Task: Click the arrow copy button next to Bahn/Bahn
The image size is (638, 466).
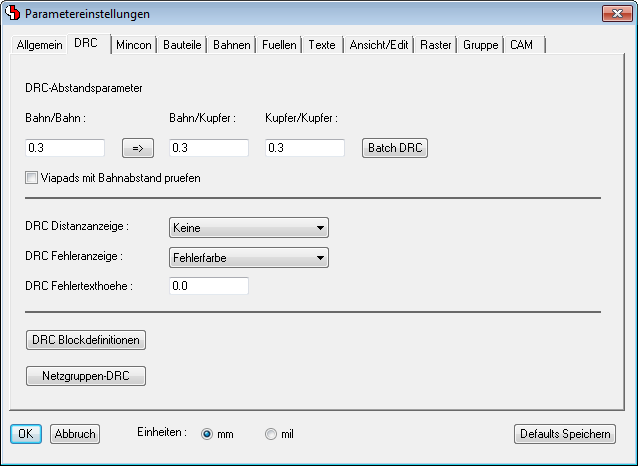Action: [138, 148]
